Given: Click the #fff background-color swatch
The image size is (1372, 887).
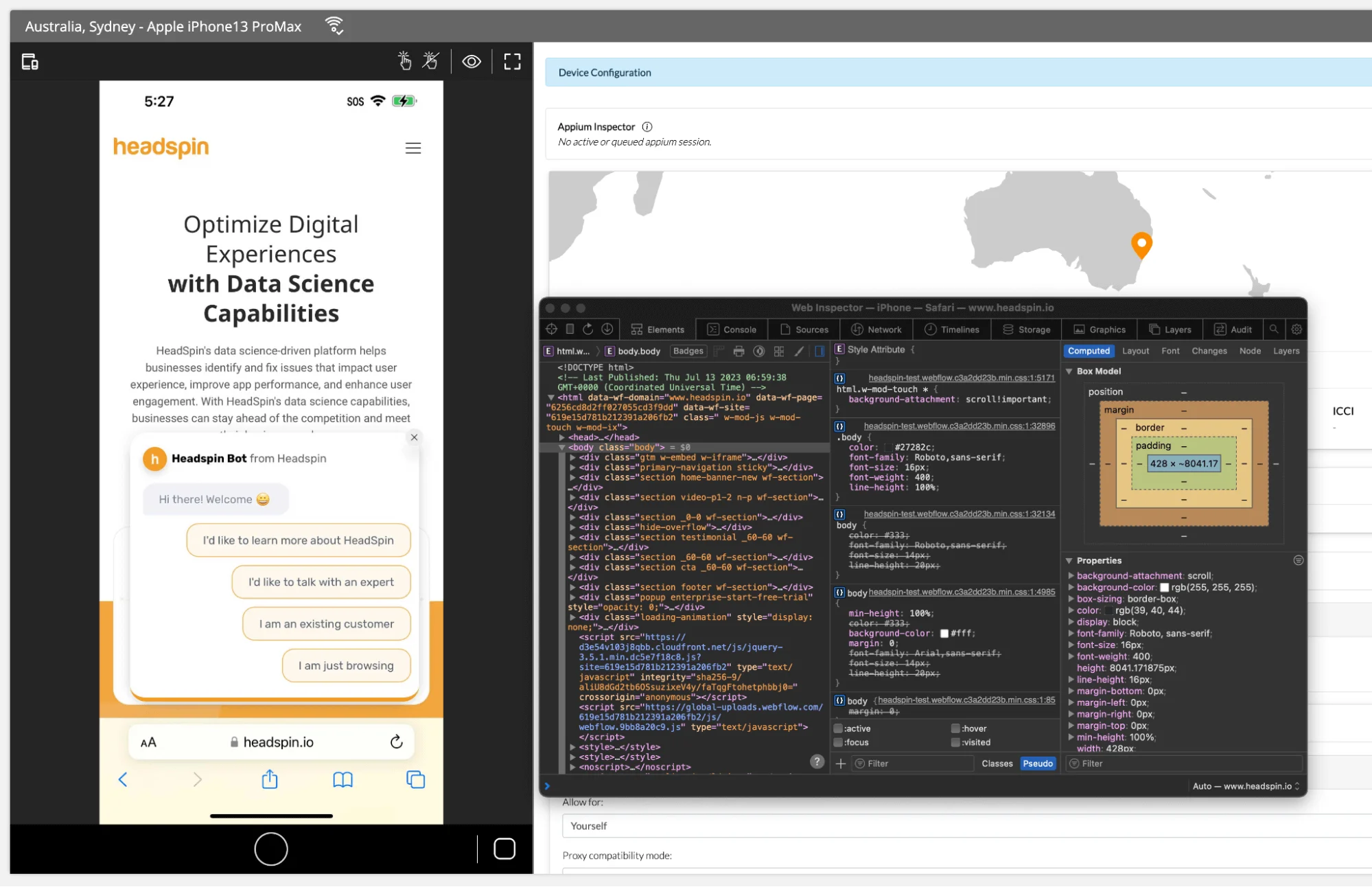Looking at the screenshot, I should [x=944, y=634].
